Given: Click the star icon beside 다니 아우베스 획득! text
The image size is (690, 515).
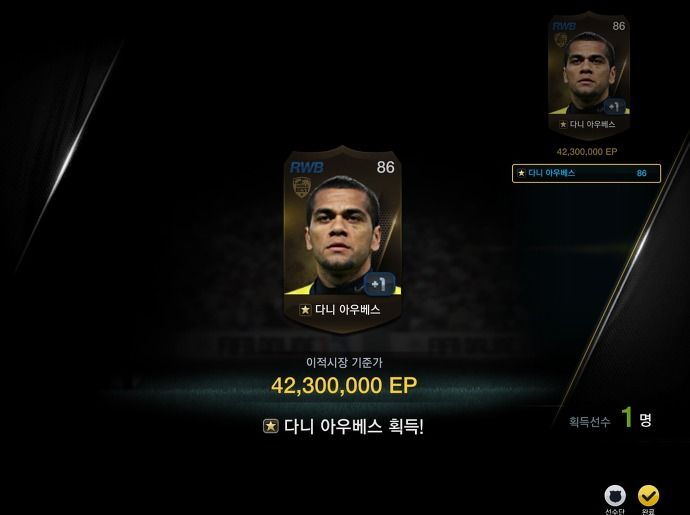Looking at the screenshot, I should point(271,426).
